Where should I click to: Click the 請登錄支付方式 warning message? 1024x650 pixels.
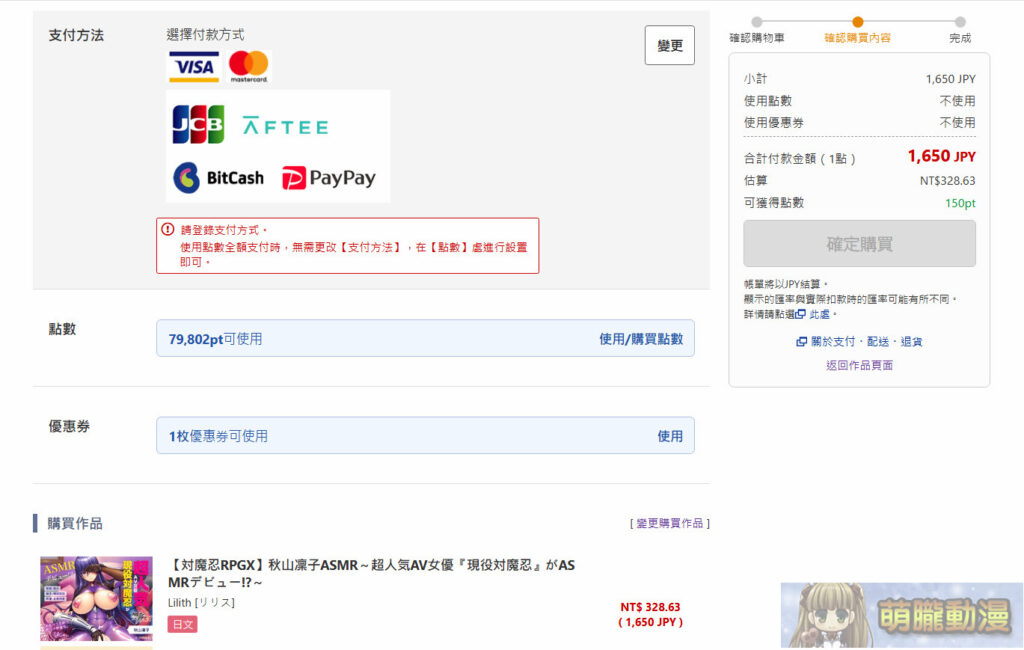(x=224, y=230)
